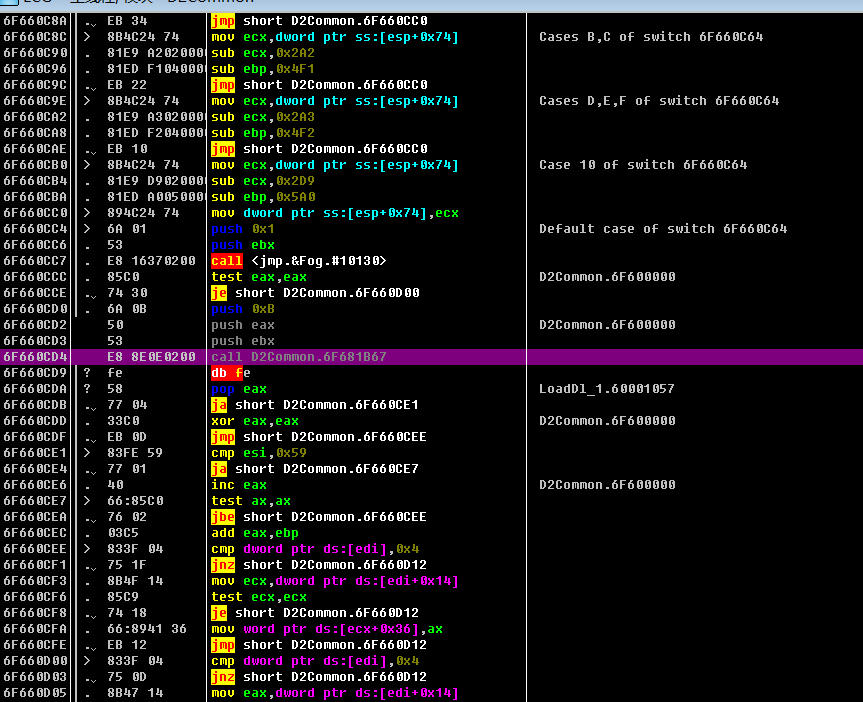Click 'mov eax,dword ptr ds:[edi+0x14]' instruction

point(335,693)
